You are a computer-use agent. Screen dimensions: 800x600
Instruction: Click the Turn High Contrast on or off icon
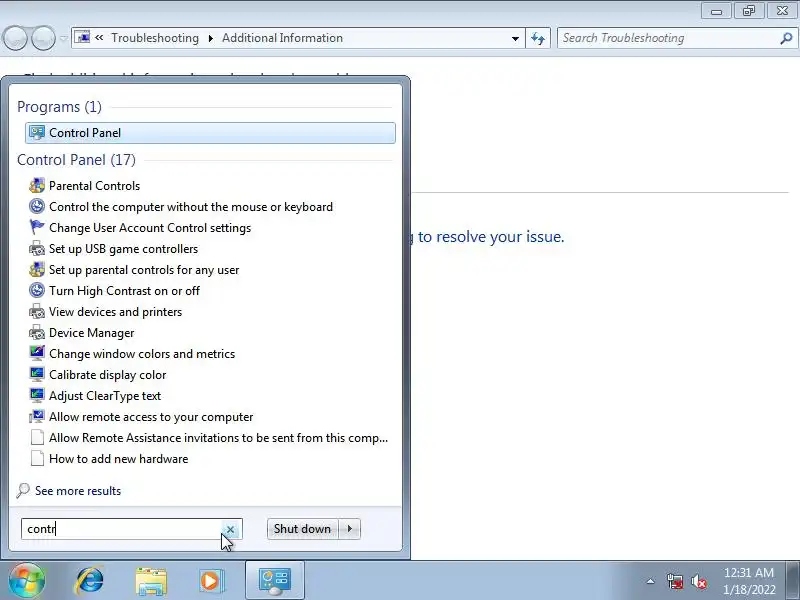(37, 290)
